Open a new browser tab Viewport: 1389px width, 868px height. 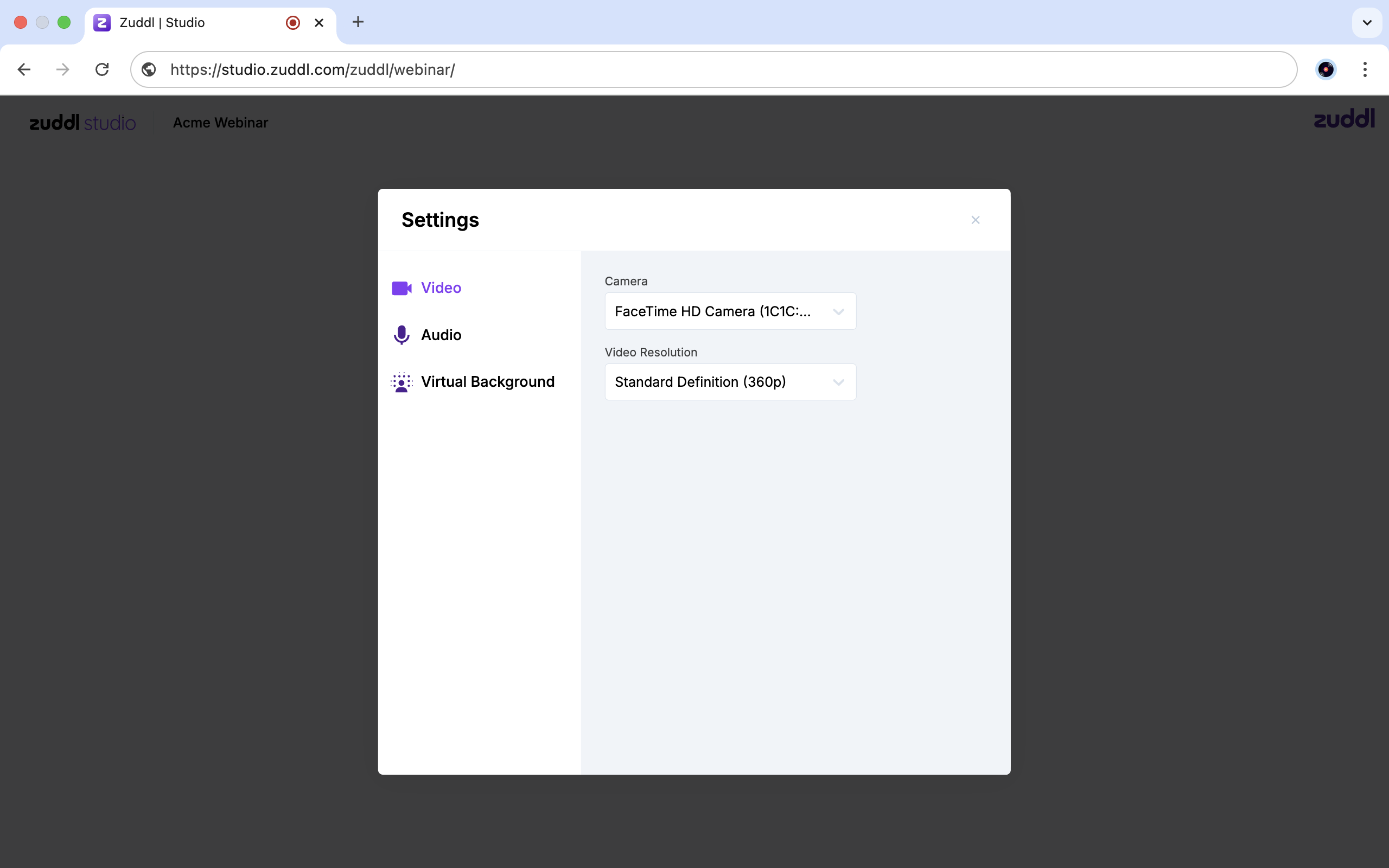point(358,22)
